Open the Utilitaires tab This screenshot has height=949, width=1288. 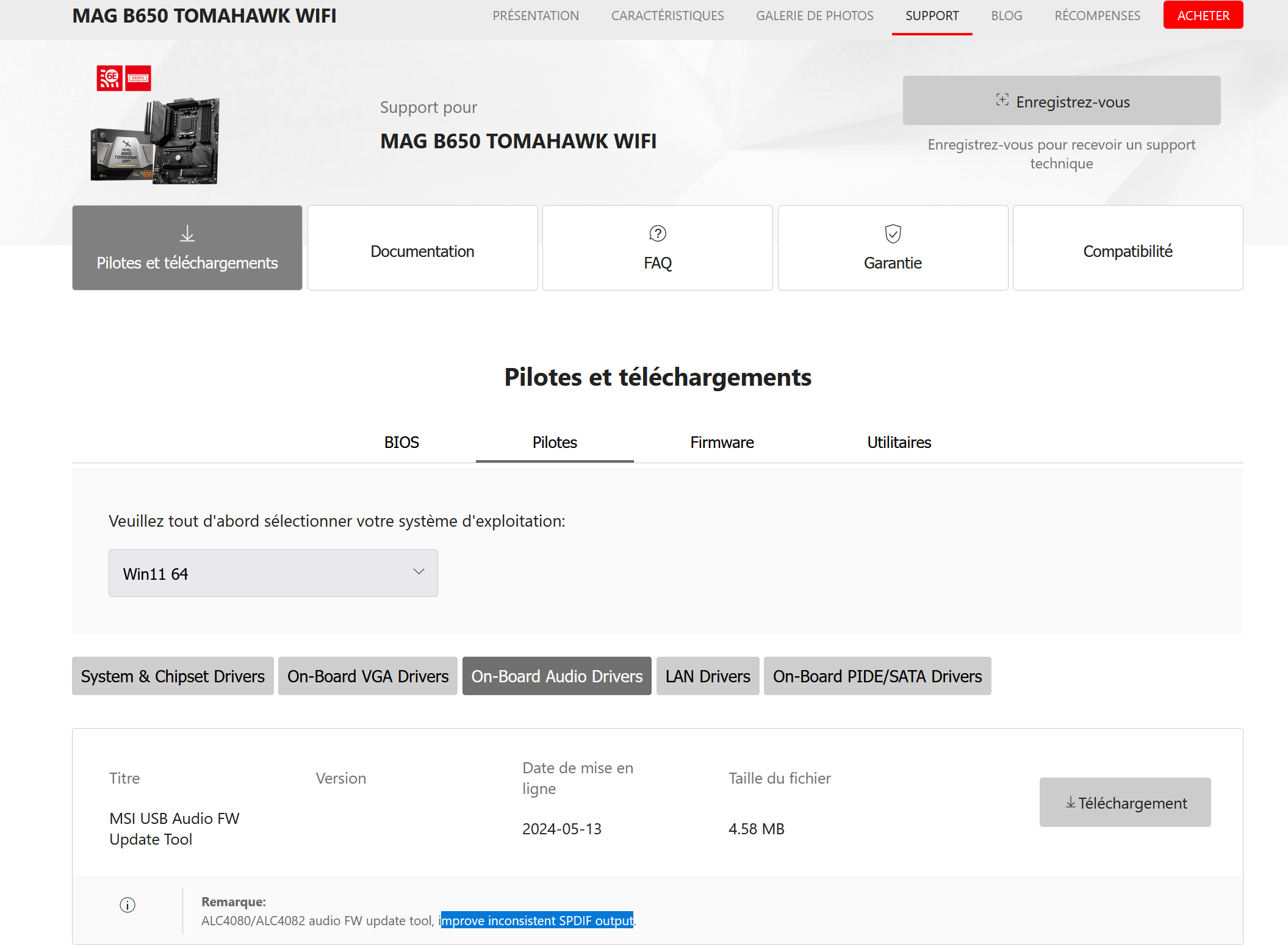[899, 442]
